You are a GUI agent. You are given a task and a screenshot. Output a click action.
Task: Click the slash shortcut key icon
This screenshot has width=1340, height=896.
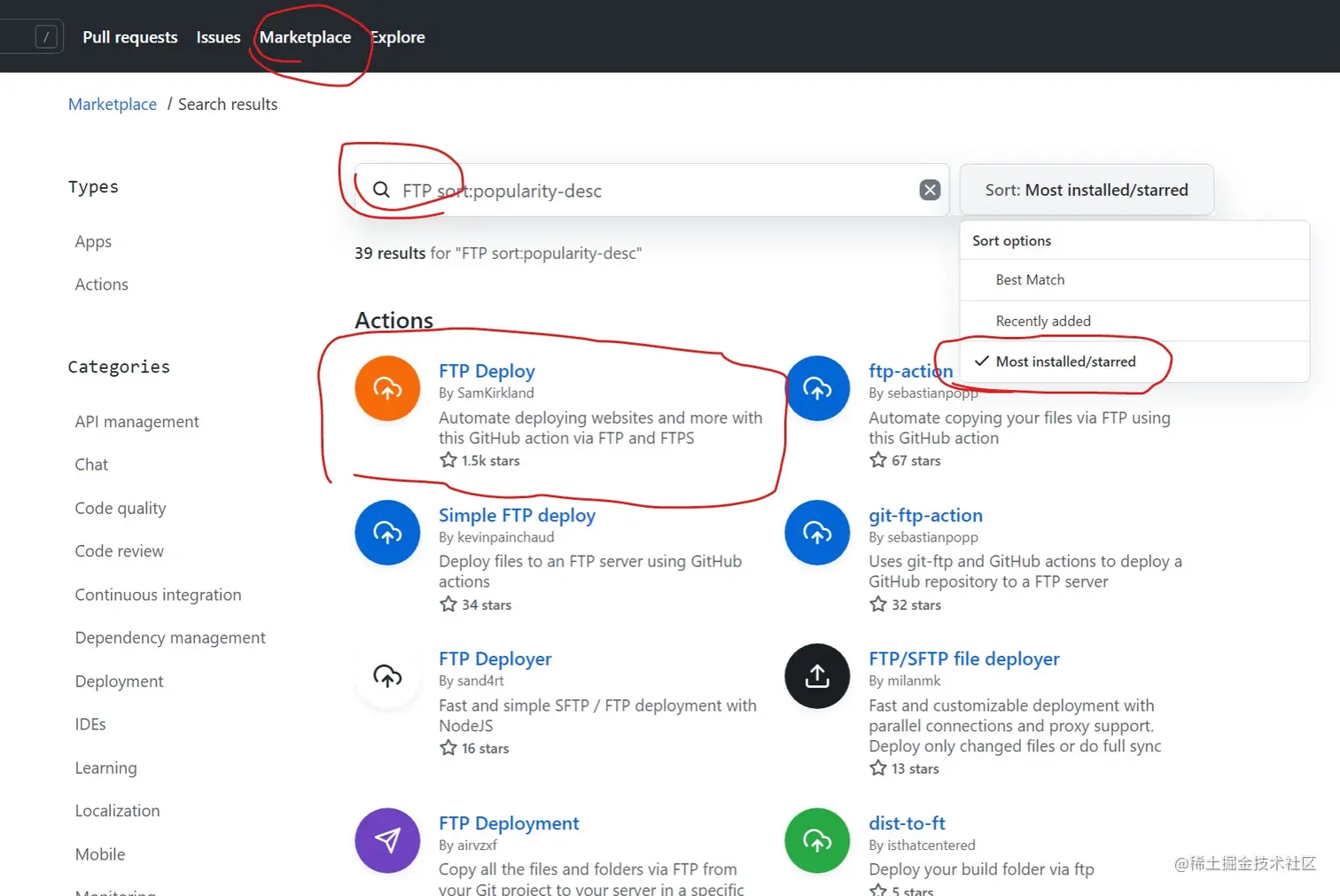pos(46,36)
